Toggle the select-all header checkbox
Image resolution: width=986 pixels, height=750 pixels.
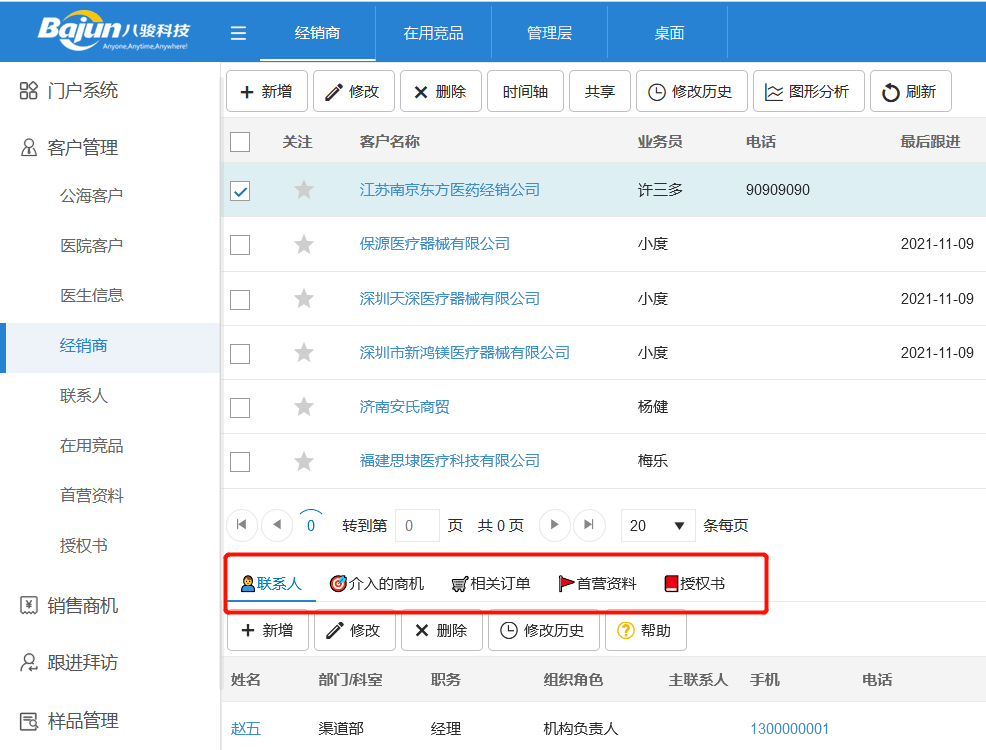[x=240, y=142]
